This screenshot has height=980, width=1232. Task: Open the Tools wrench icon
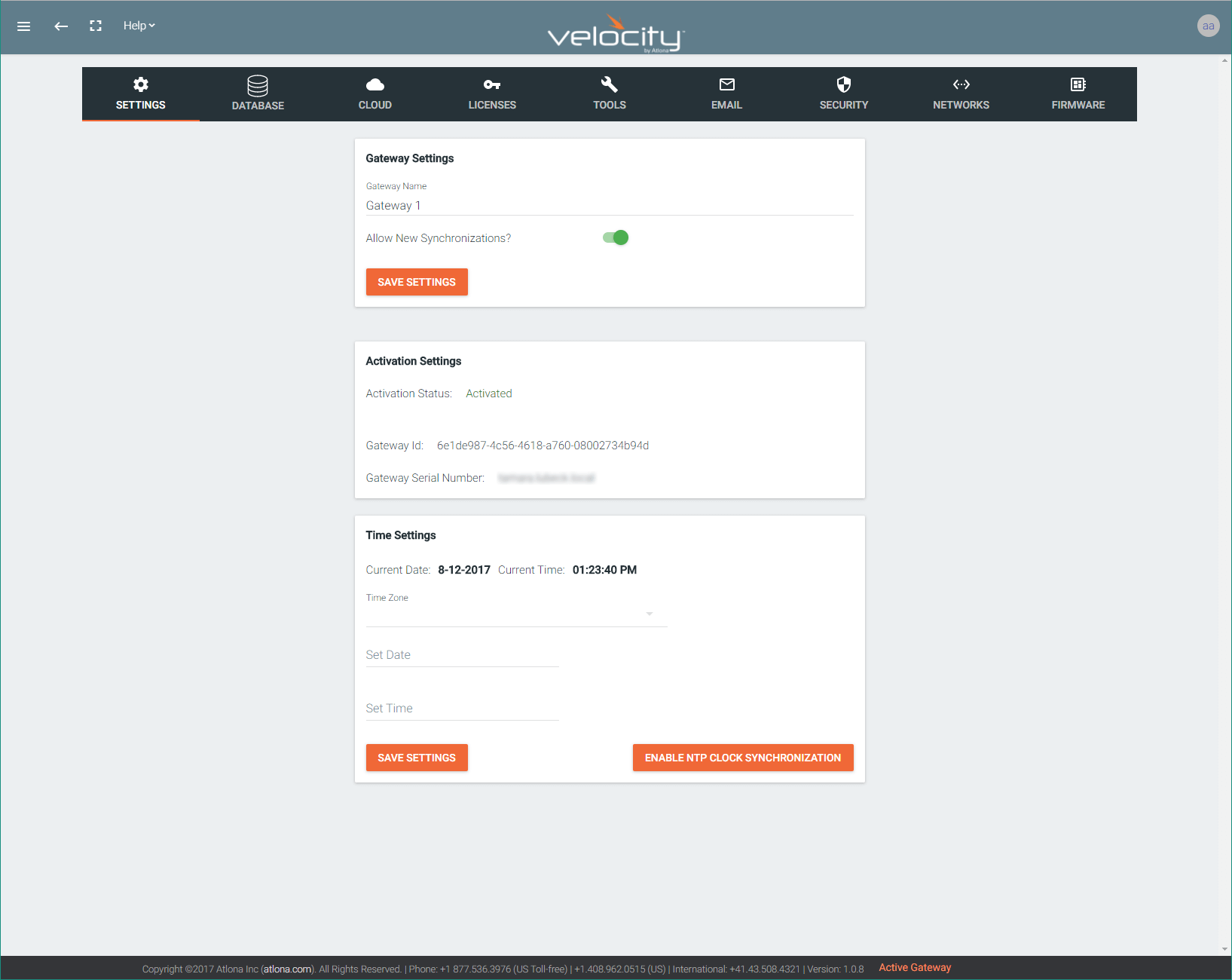(x=610, y=84)
